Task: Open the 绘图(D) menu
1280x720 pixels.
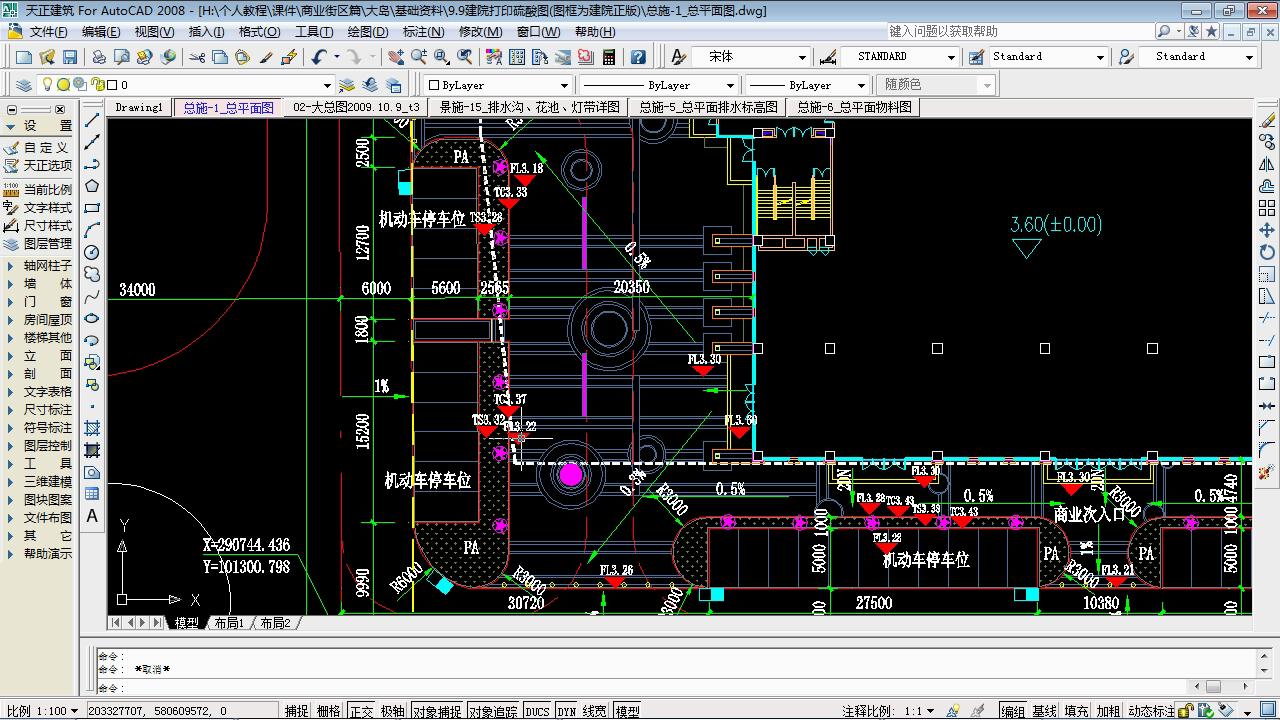Action: point(367,31)
